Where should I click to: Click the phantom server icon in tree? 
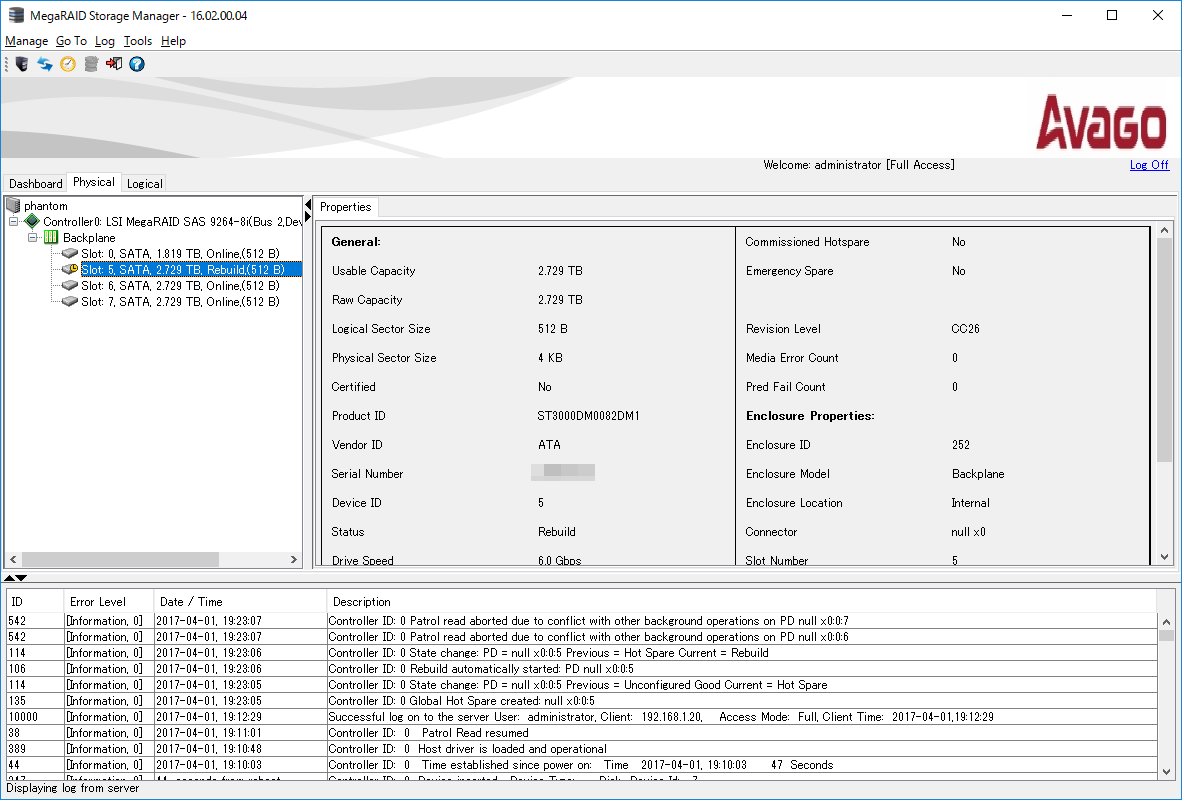click(x=13, y=206)
